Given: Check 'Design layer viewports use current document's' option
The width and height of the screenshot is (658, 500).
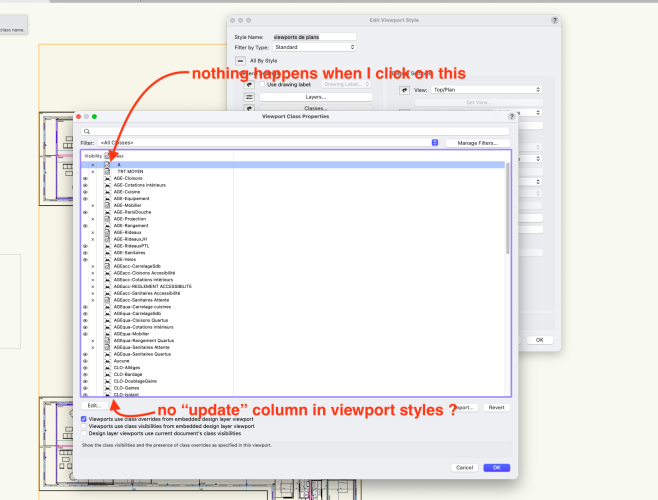Looking at the screenshot, I should pos(84,433).
